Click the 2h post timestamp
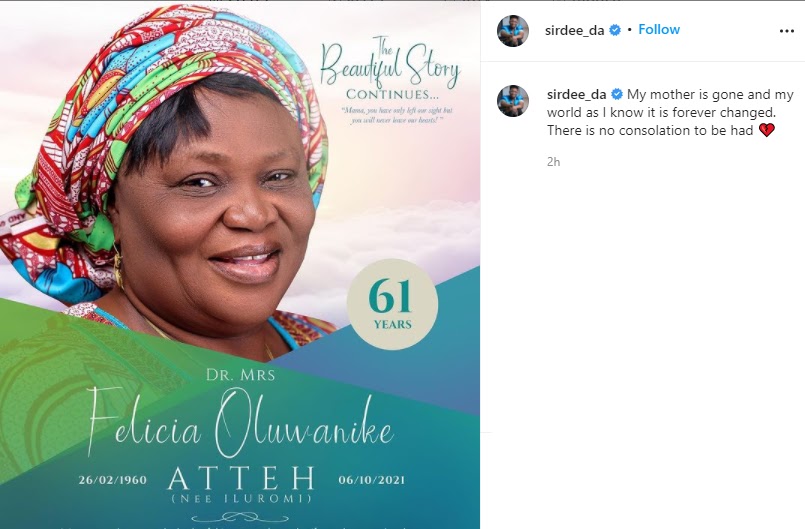This screenshot has width=805, height=529. click(553, 162)
